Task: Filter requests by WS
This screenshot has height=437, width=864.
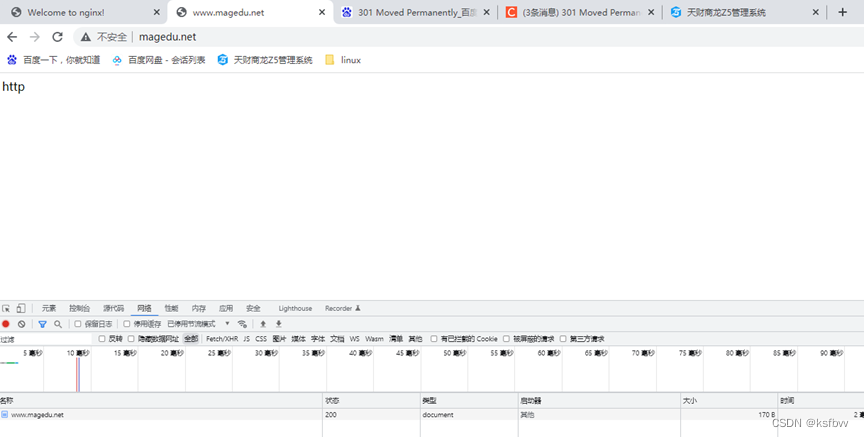Action: [x=354, y=339]
